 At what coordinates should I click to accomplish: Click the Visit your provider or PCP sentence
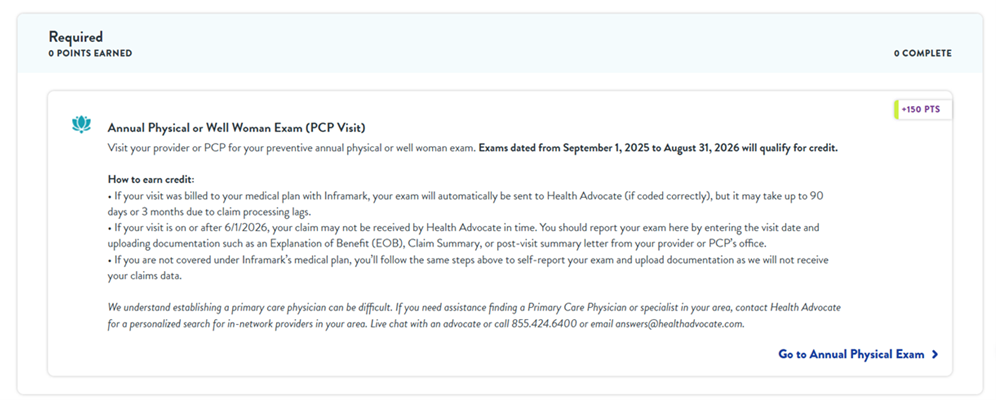point(291,148)
